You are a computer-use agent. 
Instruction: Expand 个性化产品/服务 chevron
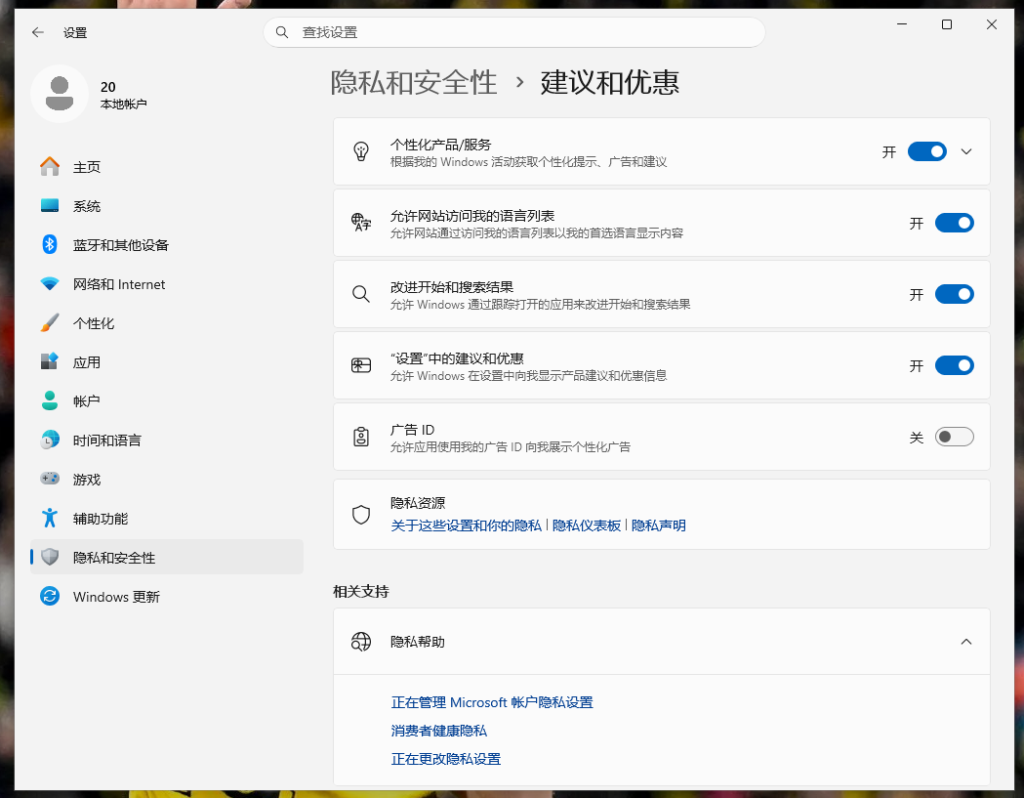[x=967, y=152]
